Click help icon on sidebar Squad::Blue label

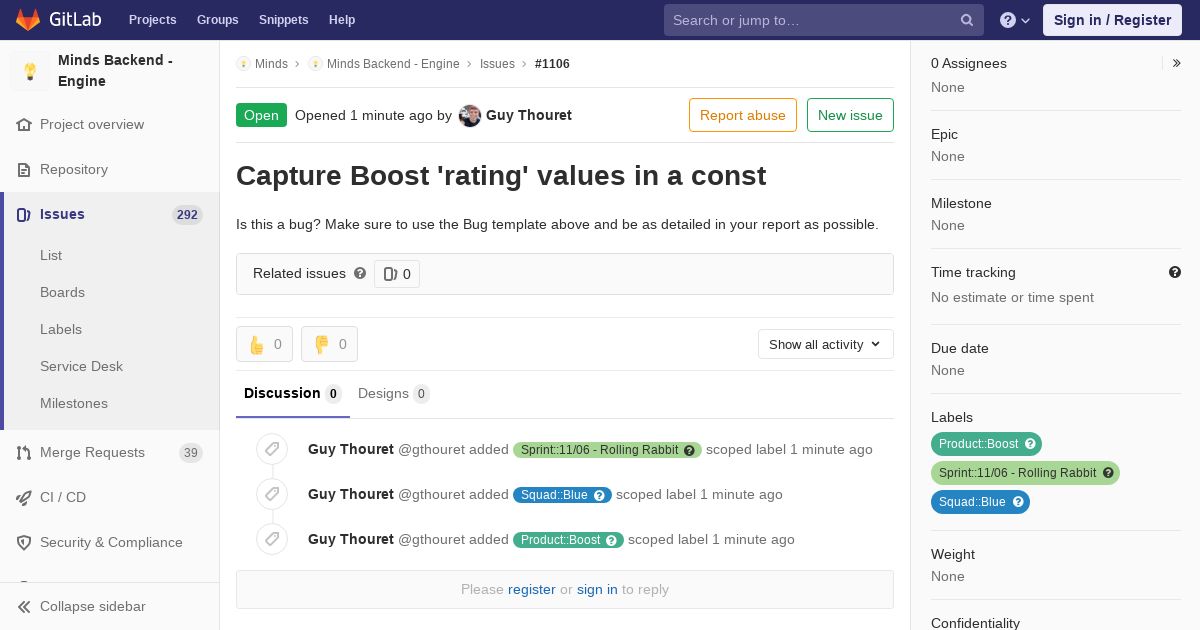click(1018, 502)
